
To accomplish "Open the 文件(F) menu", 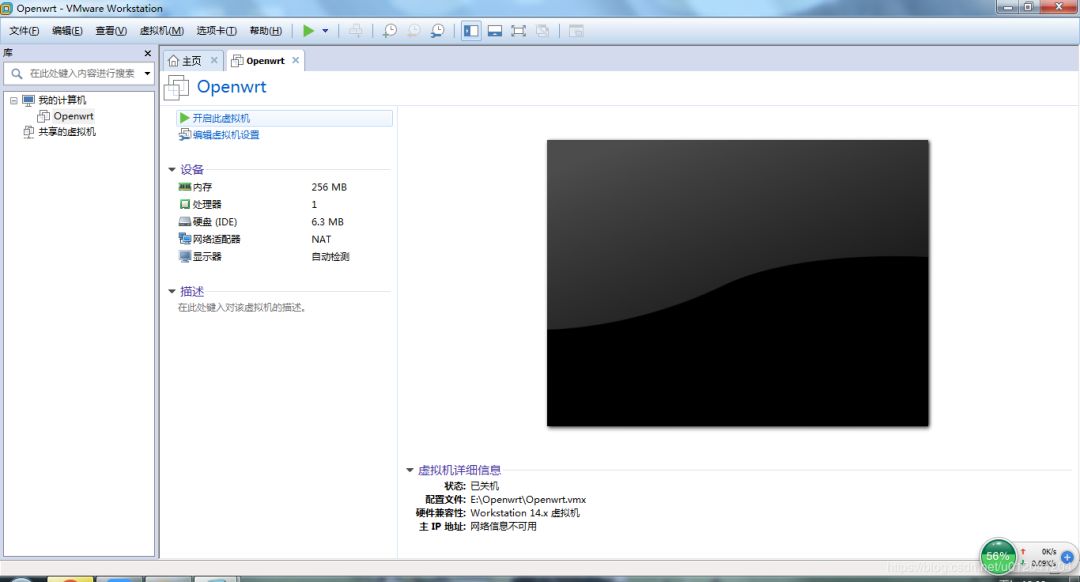I will (x=24, y=30).
